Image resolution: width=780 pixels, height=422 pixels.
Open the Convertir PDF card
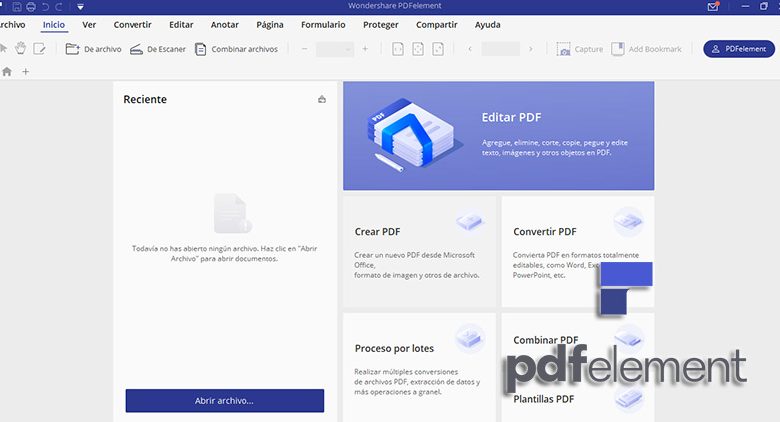click(578, 252)
